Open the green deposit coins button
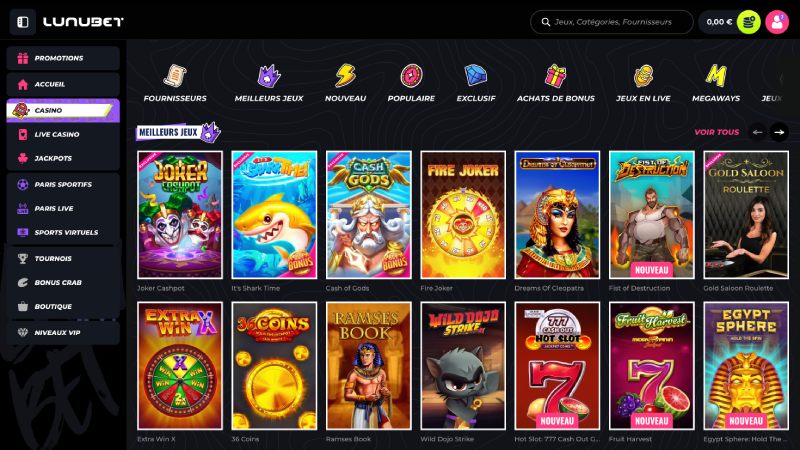The image size is (800, 450). (x=748, y=22)
